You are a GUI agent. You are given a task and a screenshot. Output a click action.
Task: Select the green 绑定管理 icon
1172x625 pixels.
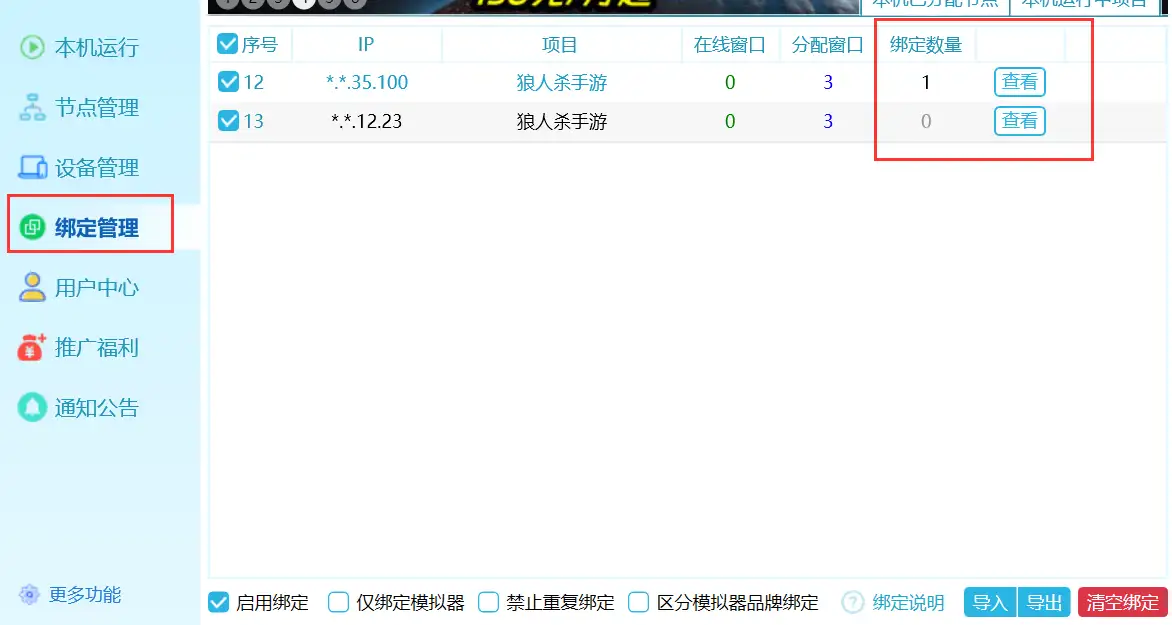click(x=33, y=228)
